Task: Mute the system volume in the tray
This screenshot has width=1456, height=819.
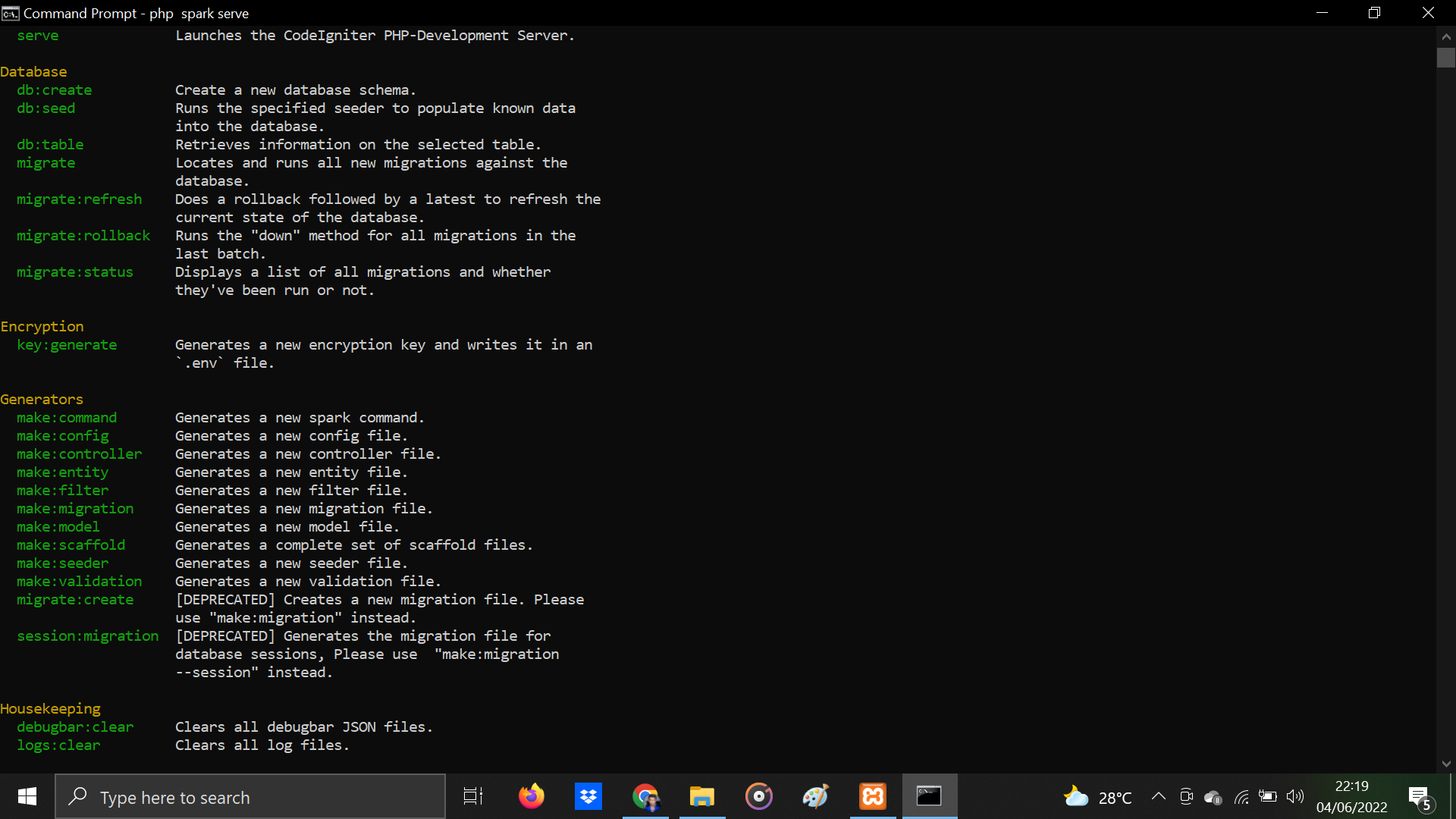Action: pyautogui.click(x=1295, y=796)
